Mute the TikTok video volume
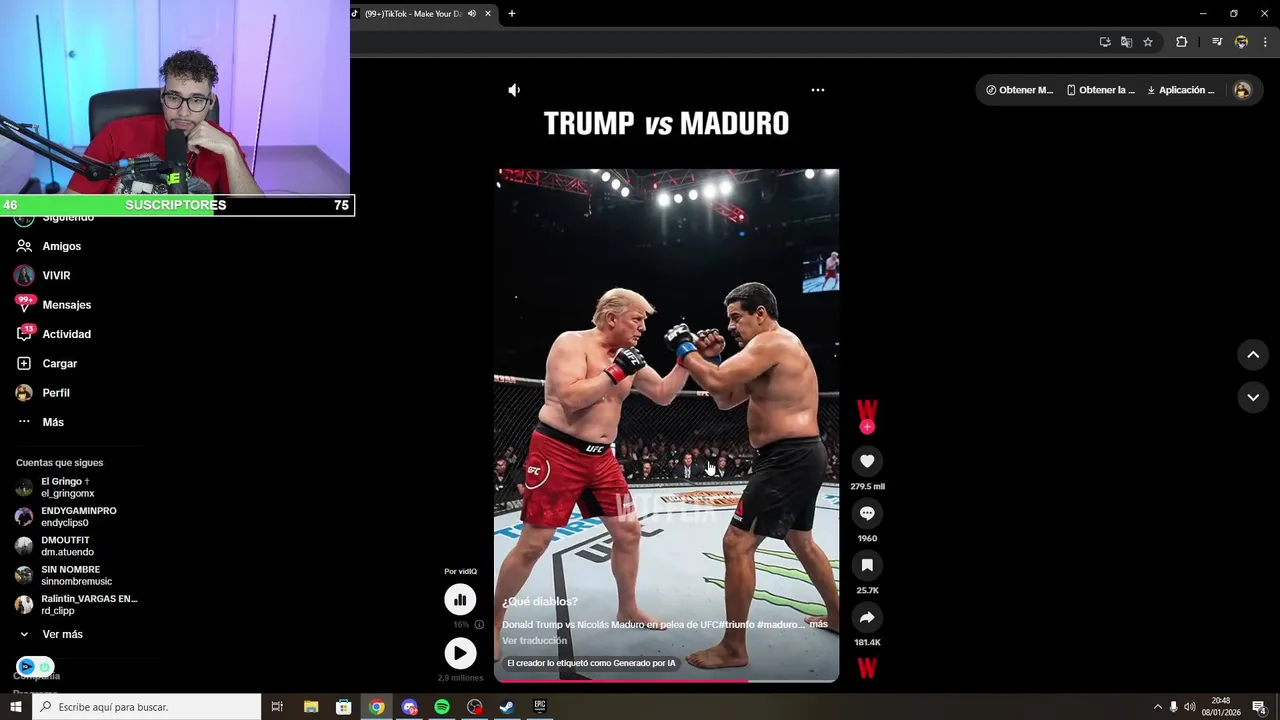Viewport: 1280px width, 720px height. click(514, 90)
